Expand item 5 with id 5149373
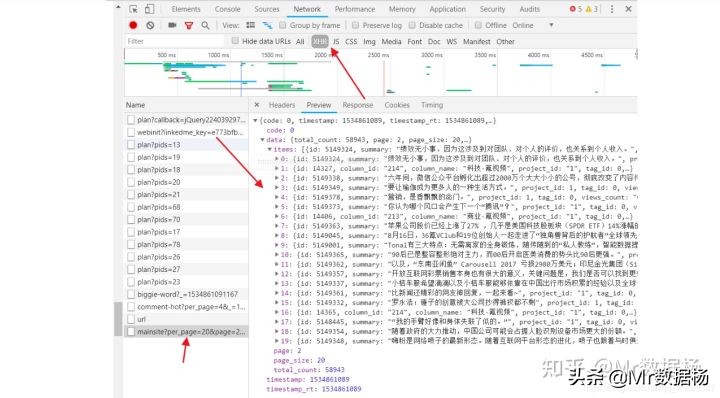The width and height of the screenshot is (720, 398). click(277, 207)
